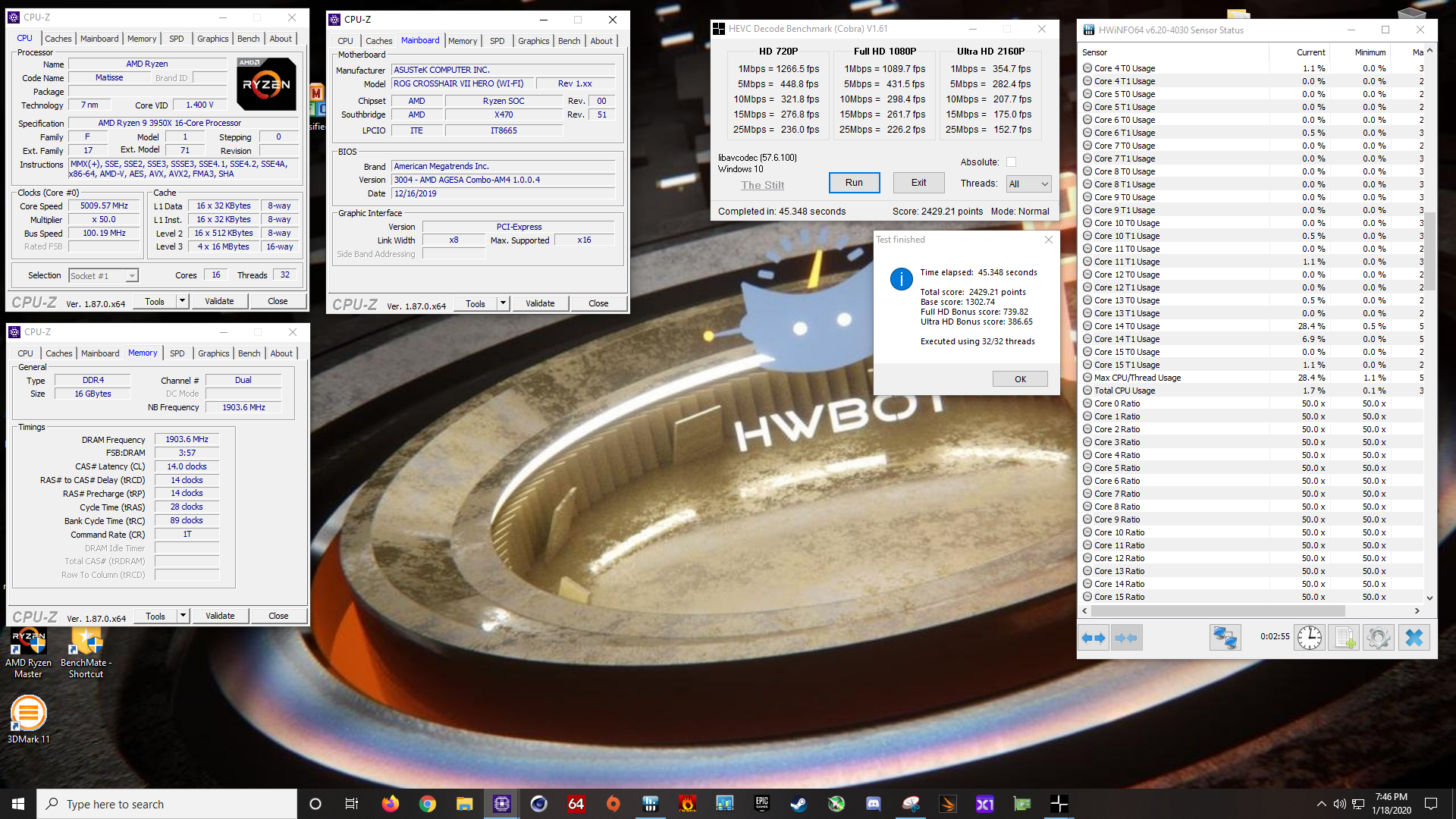Click Exit button in HEVC Decode Benchmark

[918, 183]
